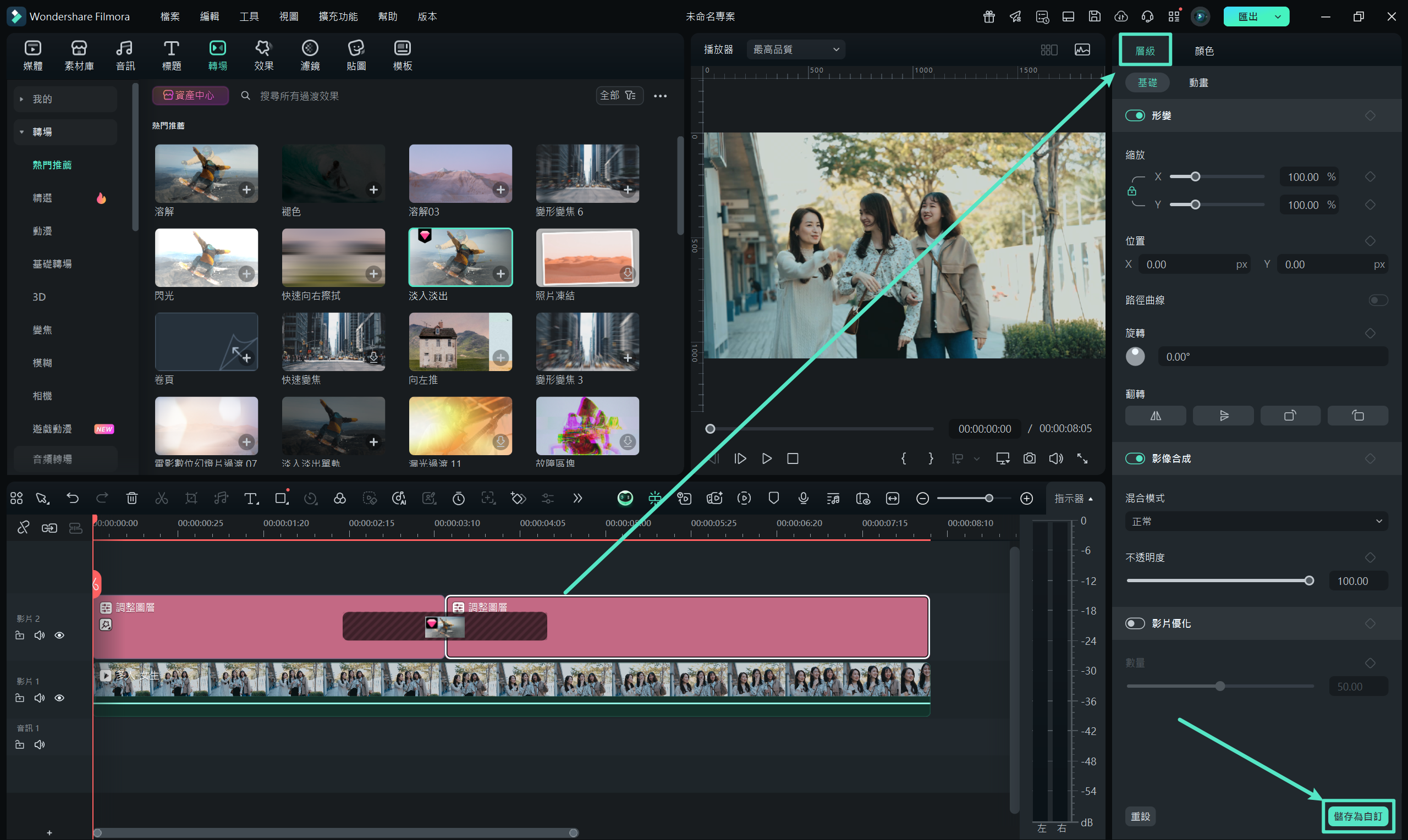The height and width of the screenshot is (840, 1408).
Task: Switch to the 顏色 tab
Action: pyautogui.click(x=1203, y=51)
